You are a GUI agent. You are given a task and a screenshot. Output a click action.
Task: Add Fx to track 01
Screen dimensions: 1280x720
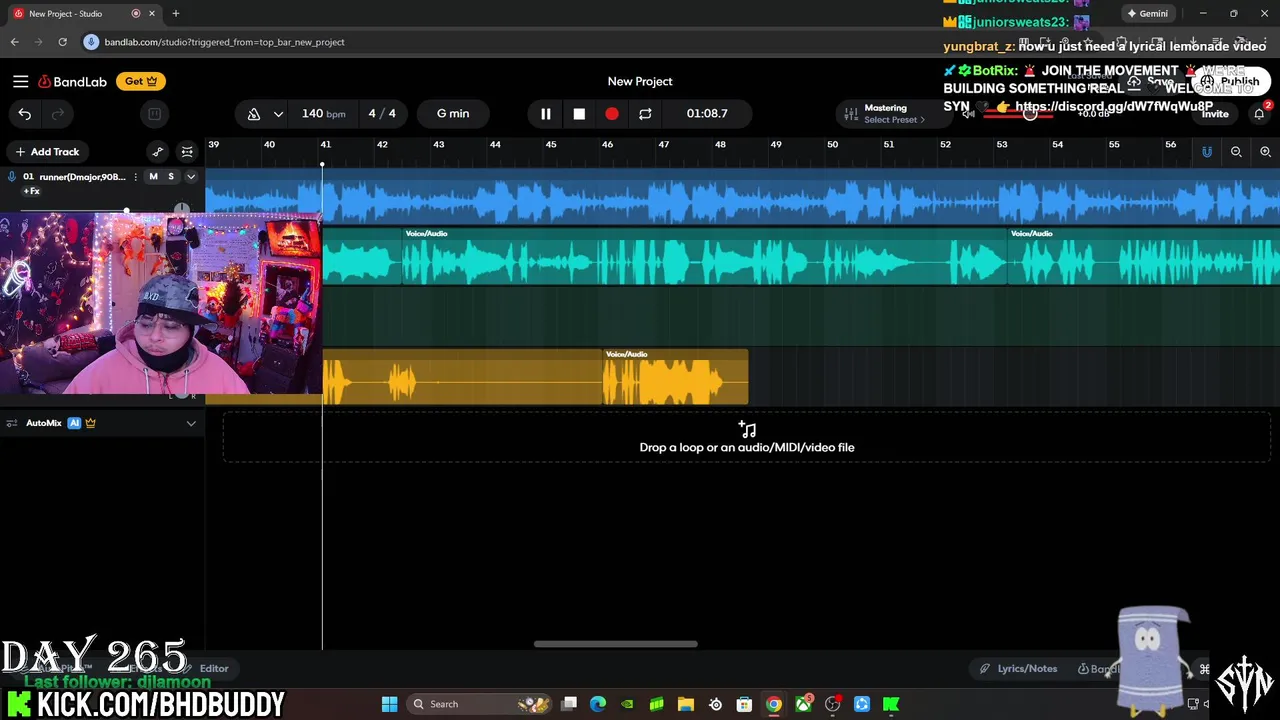pos(31,191)
